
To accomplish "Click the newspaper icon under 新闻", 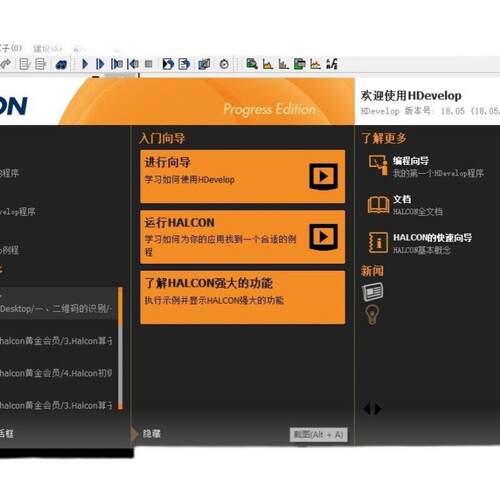I will click(x=373, y=291).
